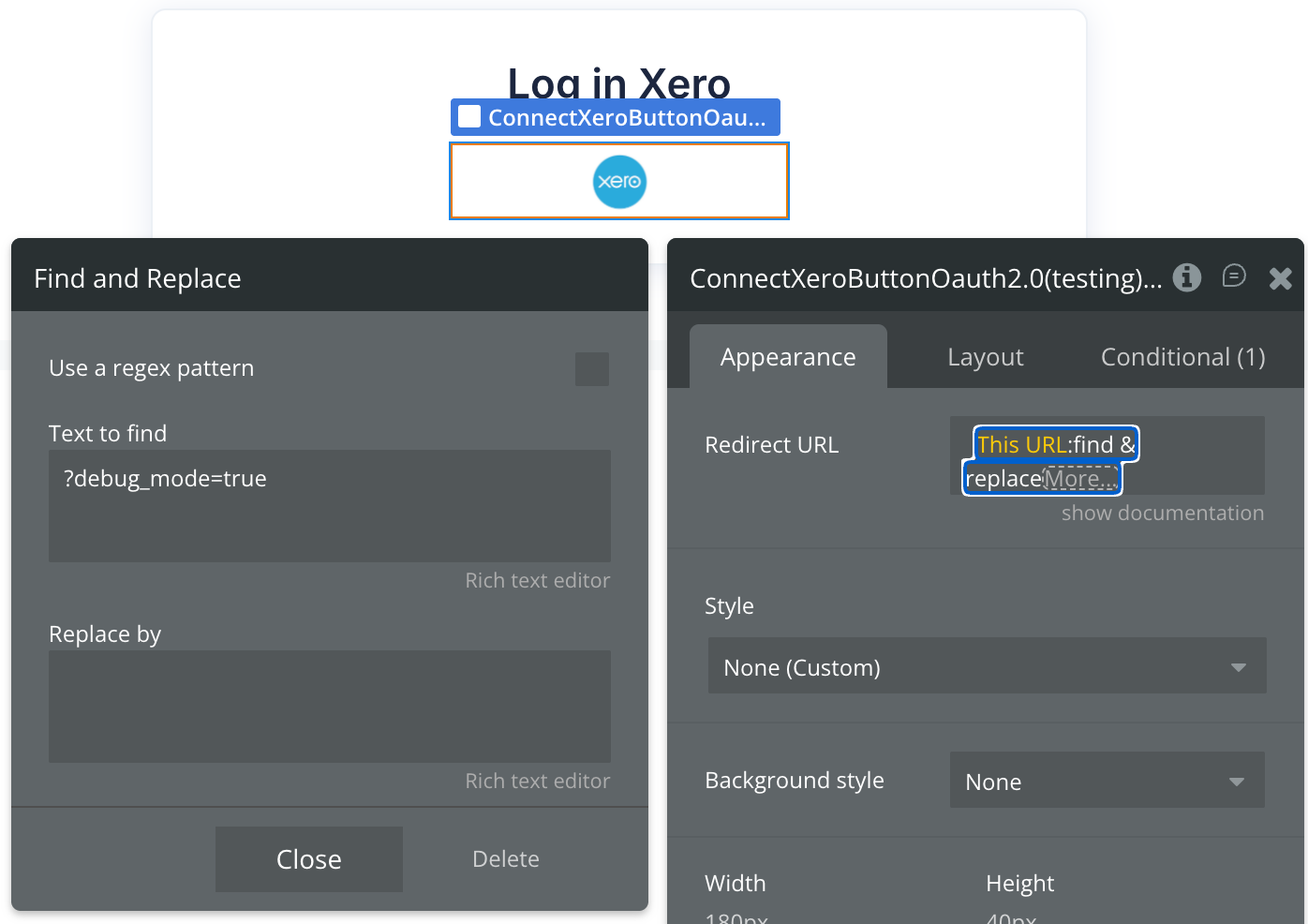Expand the Background style dropdown
Image resolution: width=1308 pixels, height=924 pixels.
tap(1107, 780)
